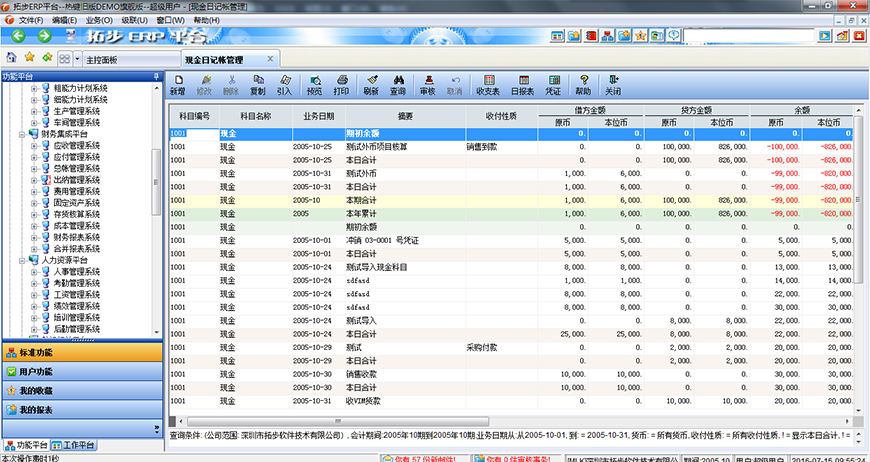Click the 帮助 (Help) toolbar icon
Image resolution: width=870 pixels, height=462 pixels.
click(583, 84)
